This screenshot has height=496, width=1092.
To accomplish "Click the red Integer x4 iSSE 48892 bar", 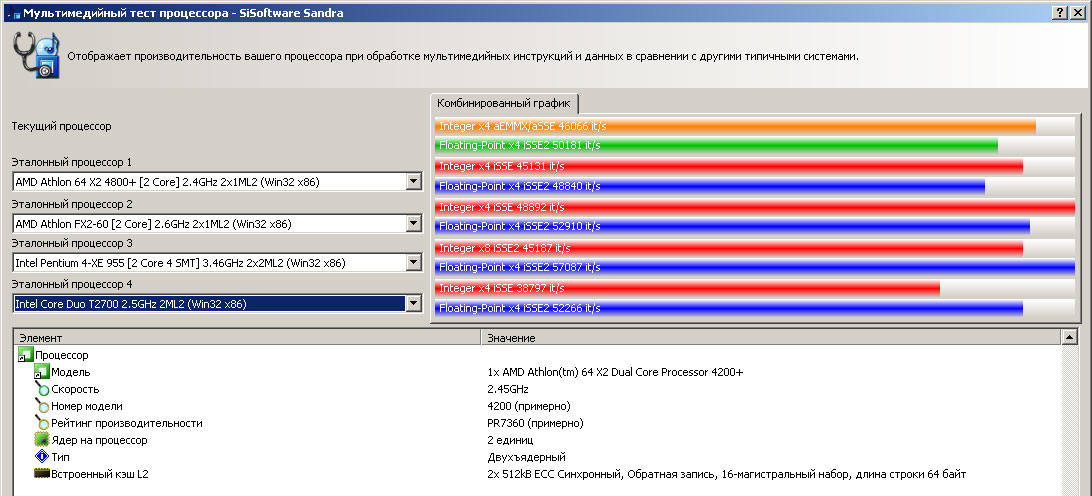I will [x=755, y=207].
